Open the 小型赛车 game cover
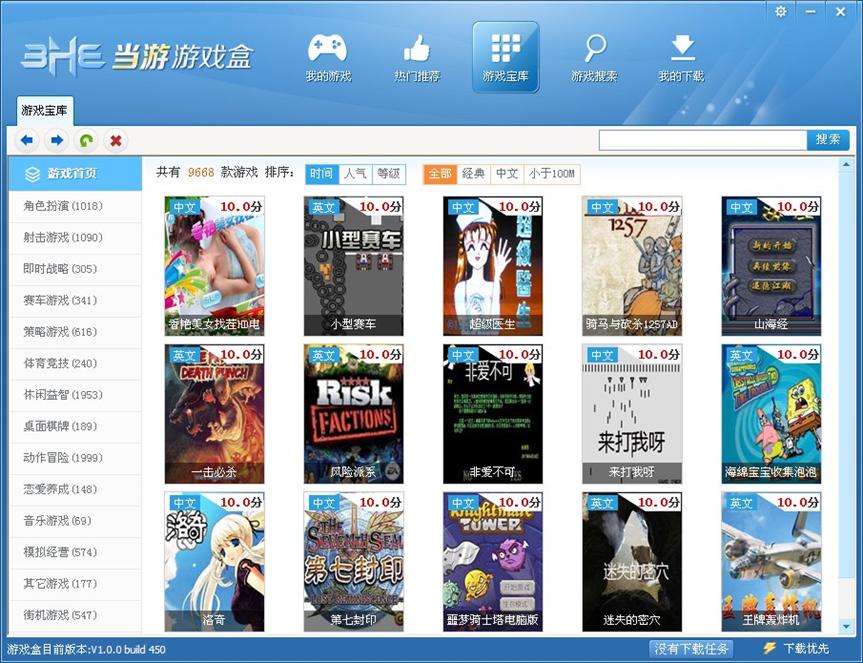 [x=353, y=266]
